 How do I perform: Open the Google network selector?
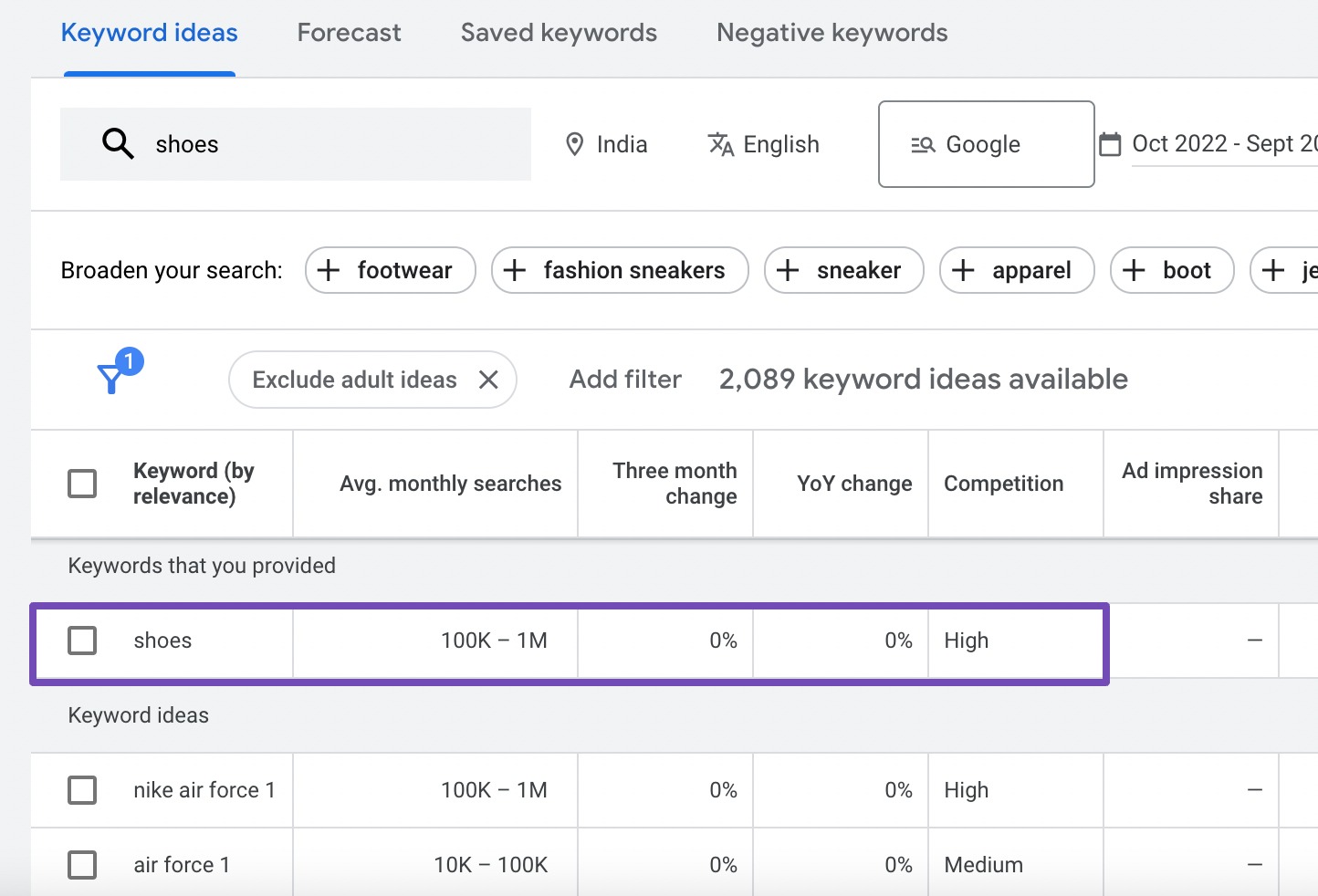[x=986, y=144]
